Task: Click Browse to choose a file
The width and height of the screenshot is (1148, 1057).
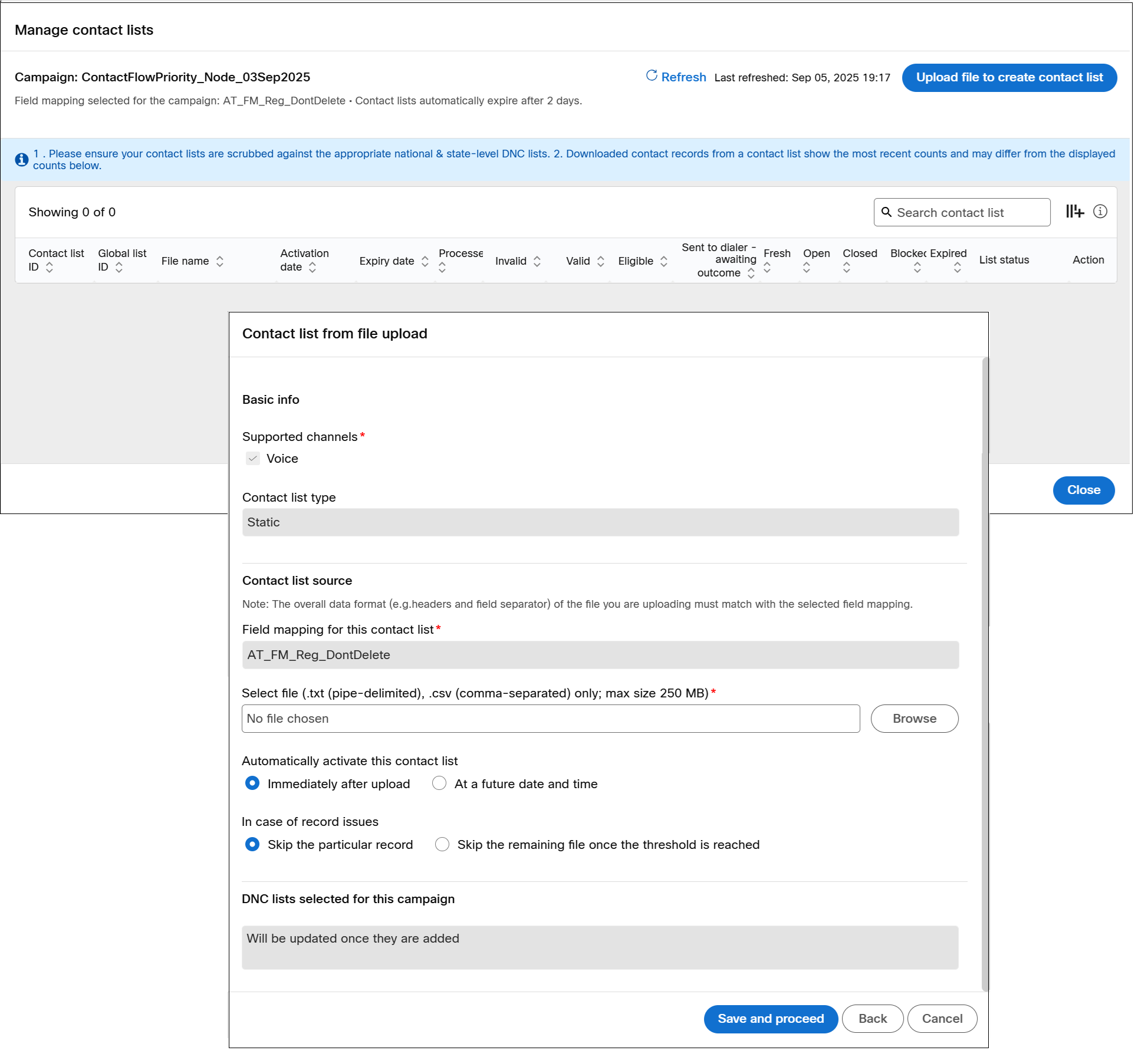Action: (914, 718)
